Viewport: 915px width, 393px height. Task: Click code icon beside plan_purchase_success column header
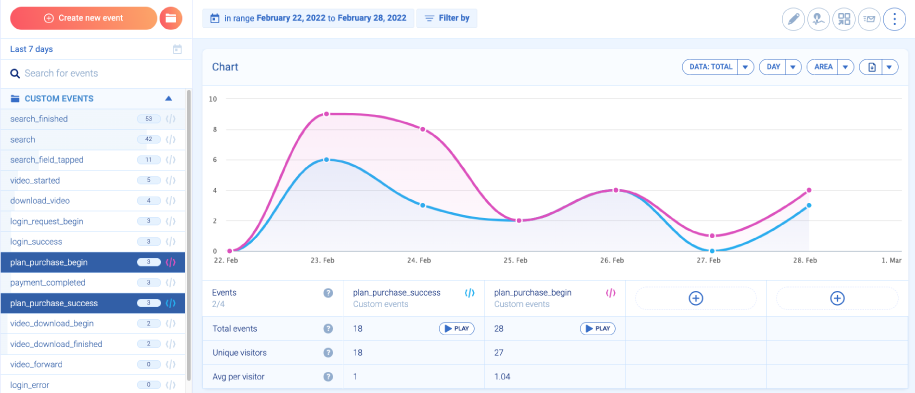pyautogui.click(x=469, y=293)
